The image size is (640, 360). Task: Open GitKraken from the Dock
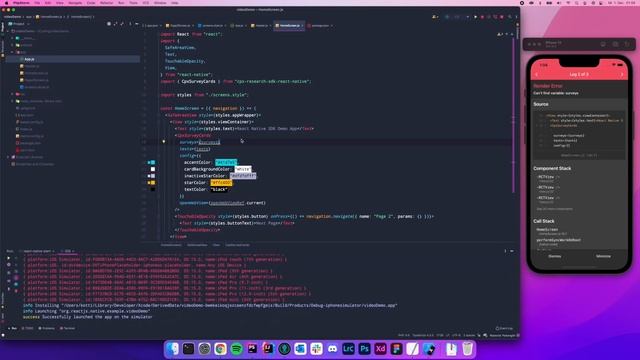coord(284,349)
